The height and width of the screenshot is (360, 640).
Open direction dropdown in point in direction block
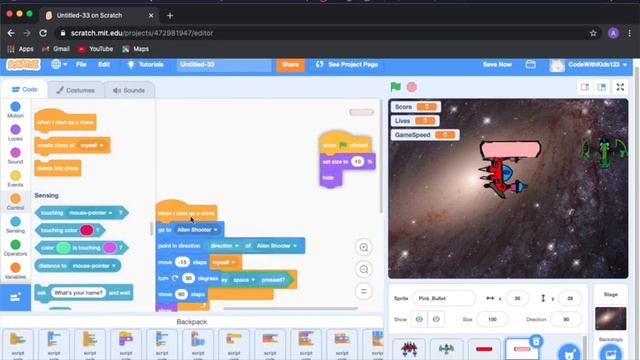pos(224,246)
